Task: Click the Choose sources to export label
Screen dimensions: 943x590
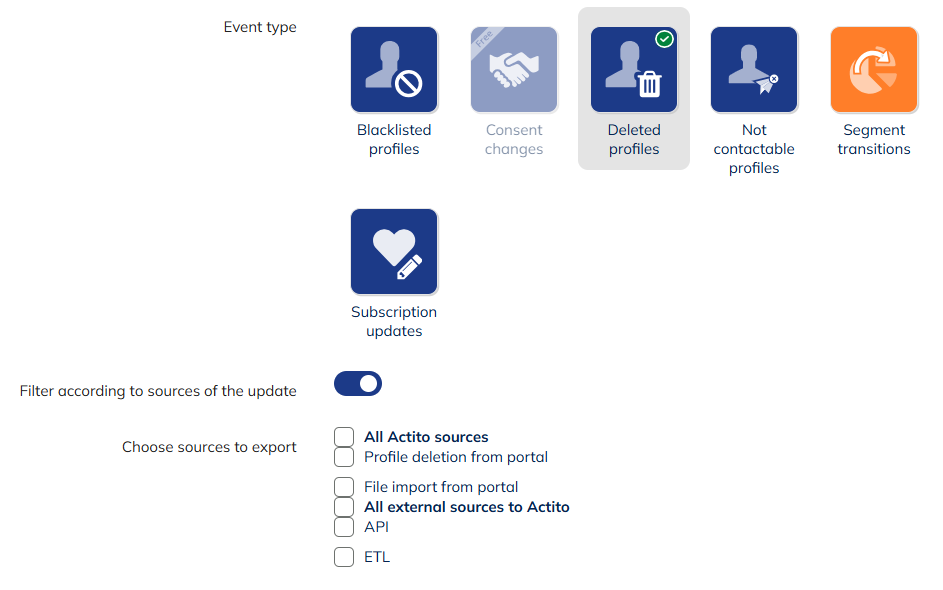Action: point(209,447)
